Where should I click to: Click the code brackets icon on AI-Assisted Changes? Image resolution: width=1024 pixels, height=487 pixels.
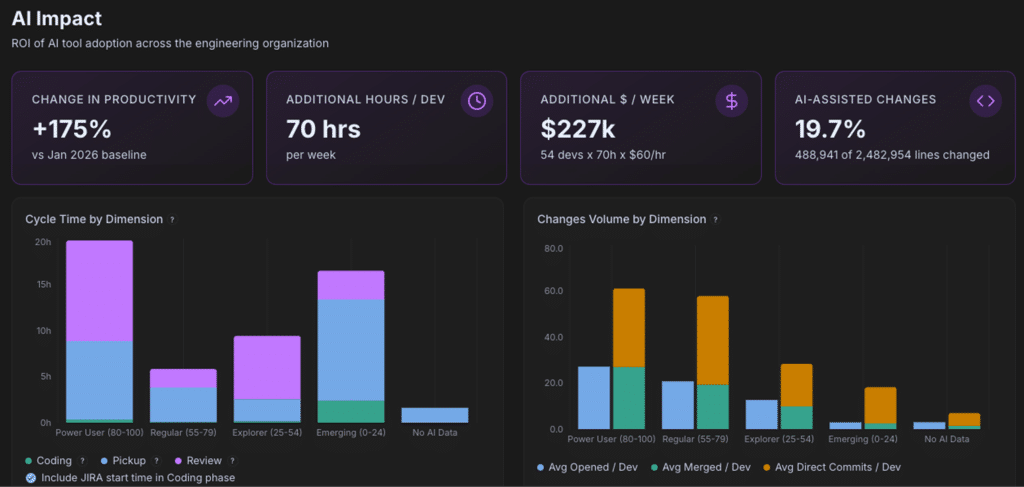(x=985, y=101)
